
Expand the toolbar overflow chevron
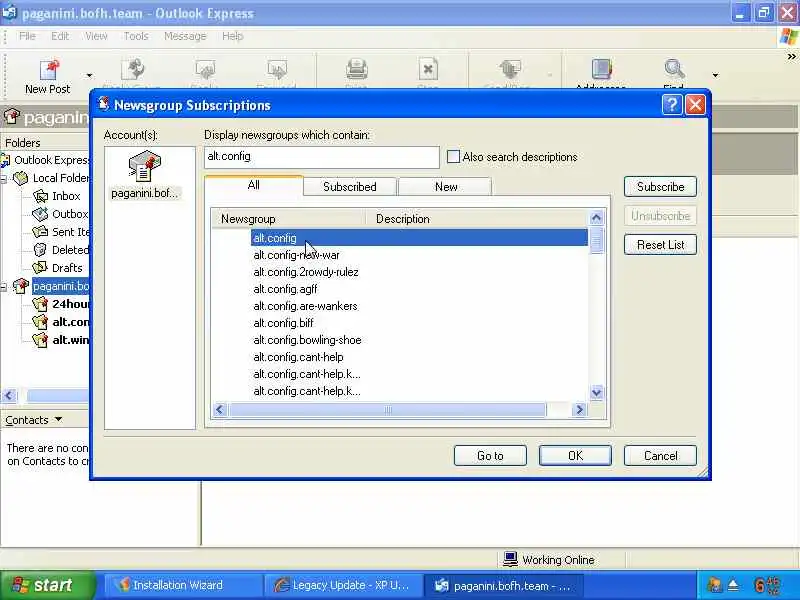pos(791,57)
